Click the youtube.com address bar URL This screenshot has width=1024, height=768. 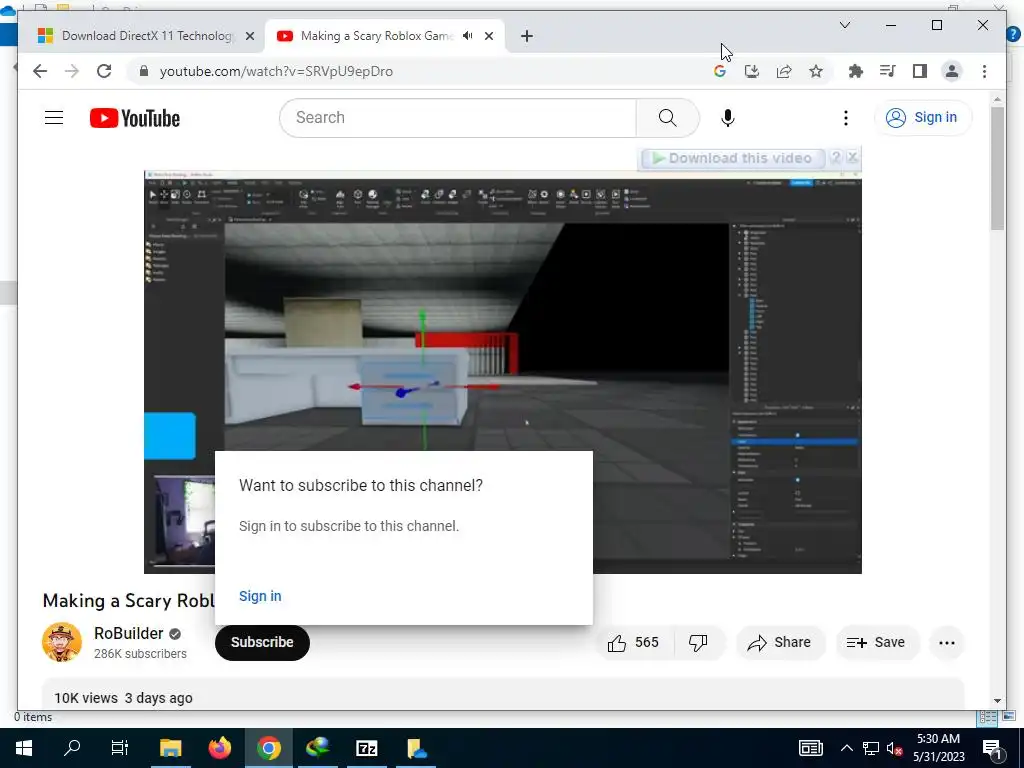276,72
